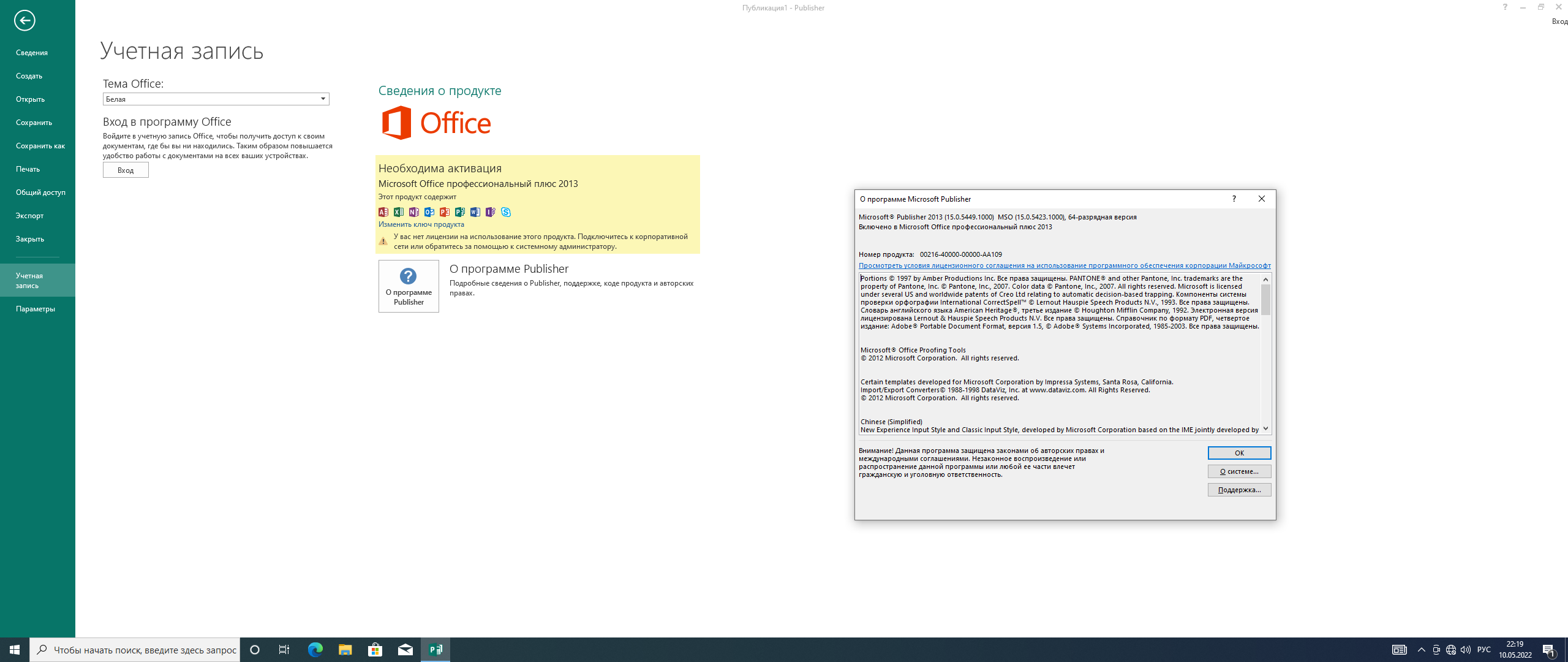
Task: Close the About Publisher dialog with X
Action: pos(1262,199)
